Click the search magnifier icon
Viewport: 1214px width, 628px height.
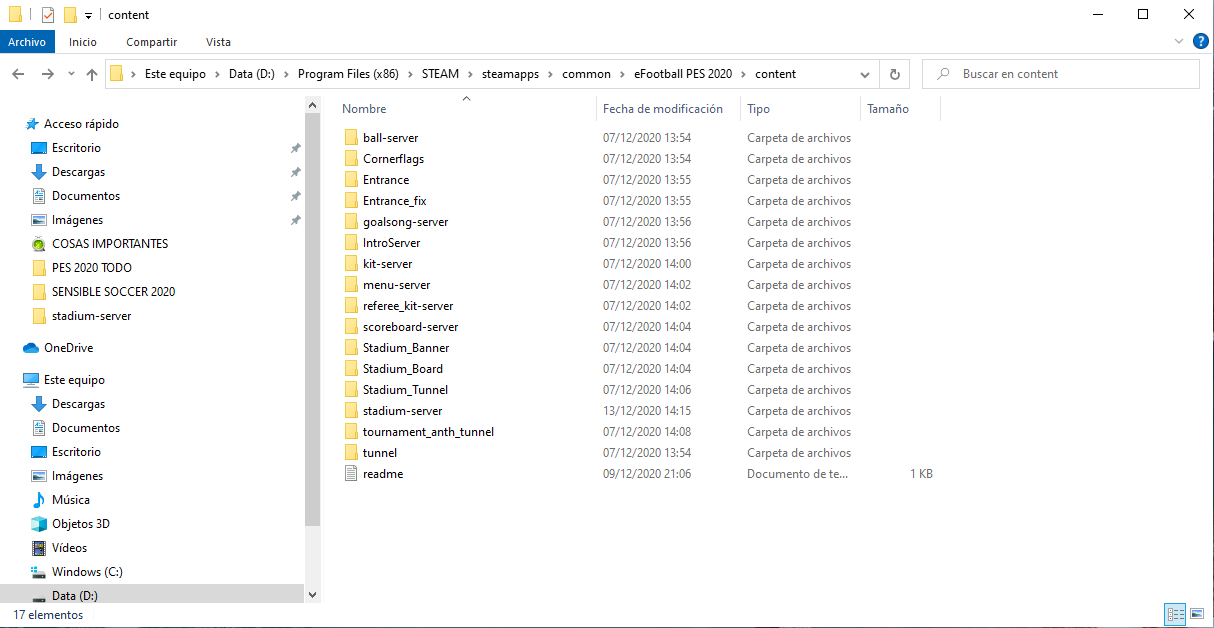click(x=941, y=74)
